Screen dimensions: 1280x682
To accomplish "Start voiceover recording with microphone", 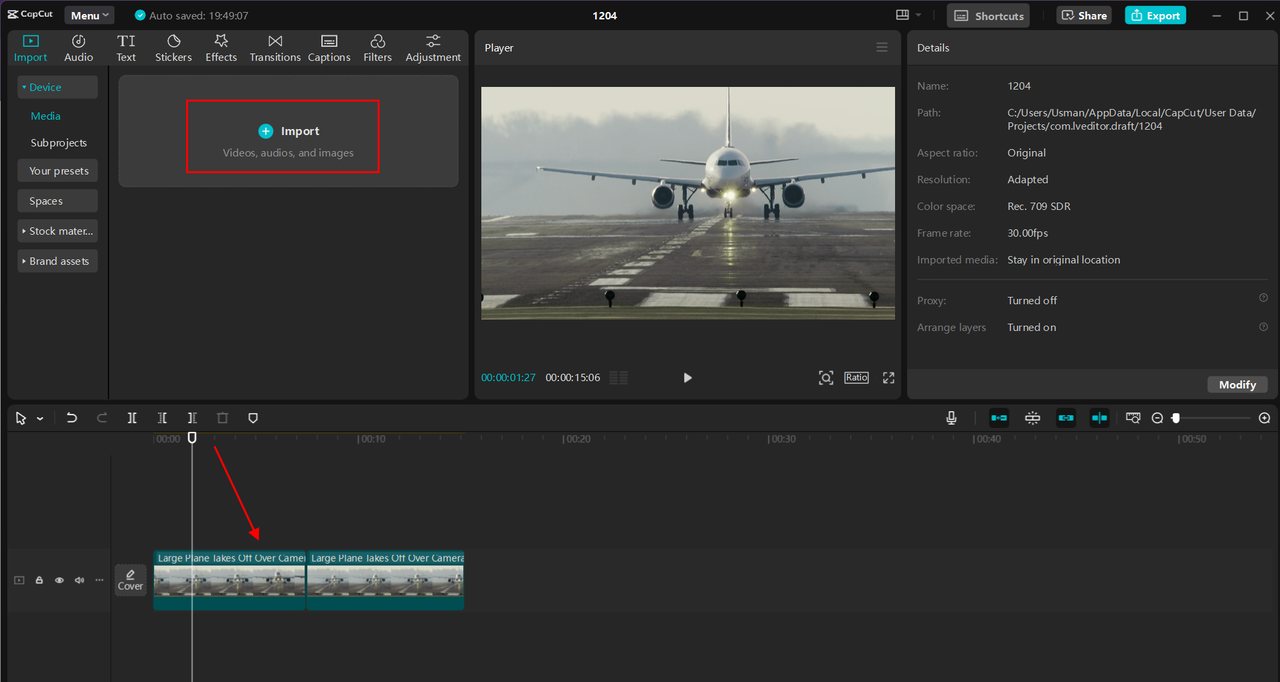I will click(952, 418).
